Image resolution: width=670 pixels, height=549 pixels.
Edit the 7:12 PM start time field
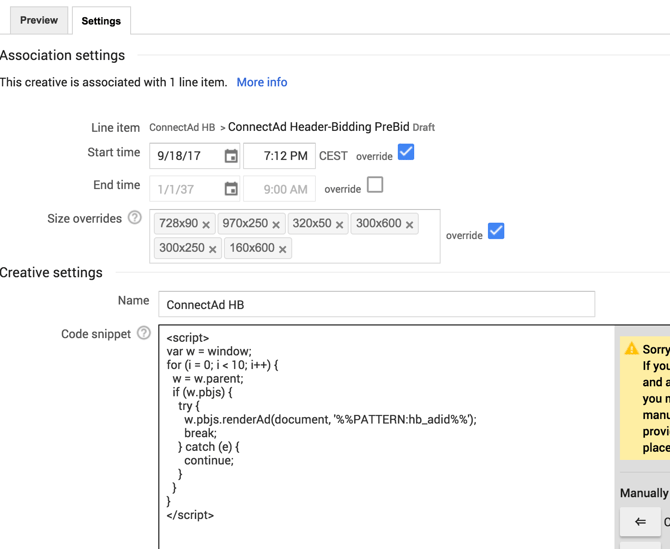(x=279, y=156)
